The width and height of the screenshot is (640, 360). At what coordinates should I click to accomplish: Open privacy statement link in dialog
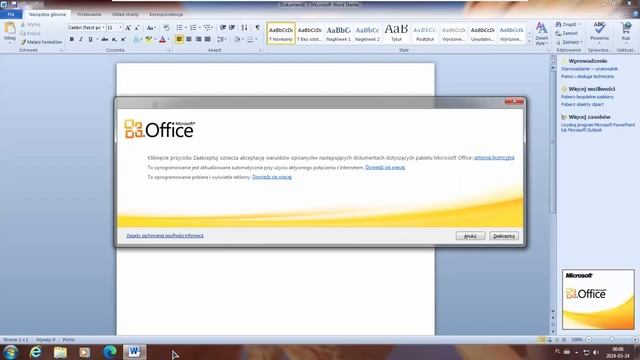[x=165, y=236]
